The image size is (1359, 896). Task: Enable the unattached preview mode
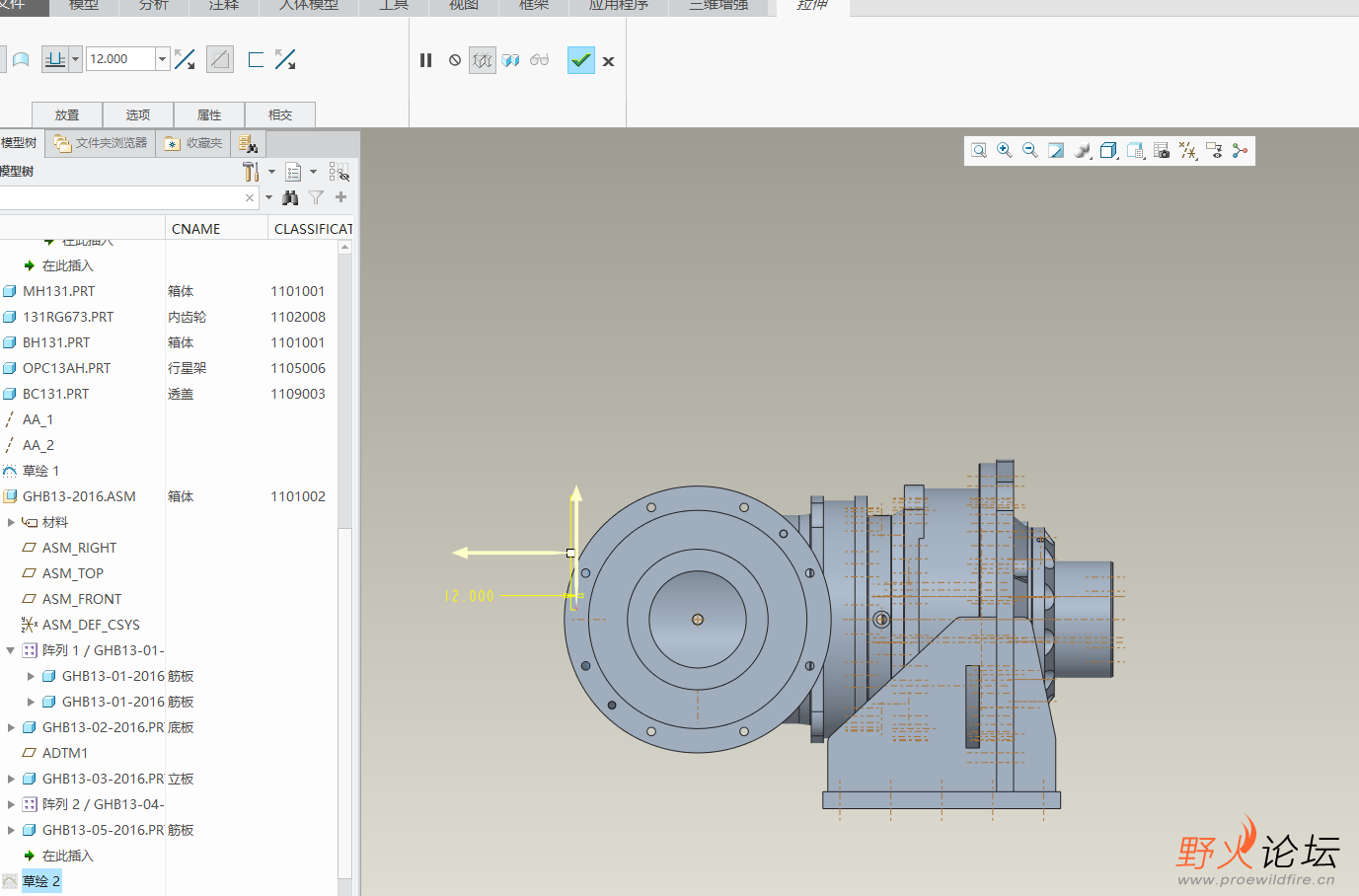pyautogui.click(x=482, y=60)
